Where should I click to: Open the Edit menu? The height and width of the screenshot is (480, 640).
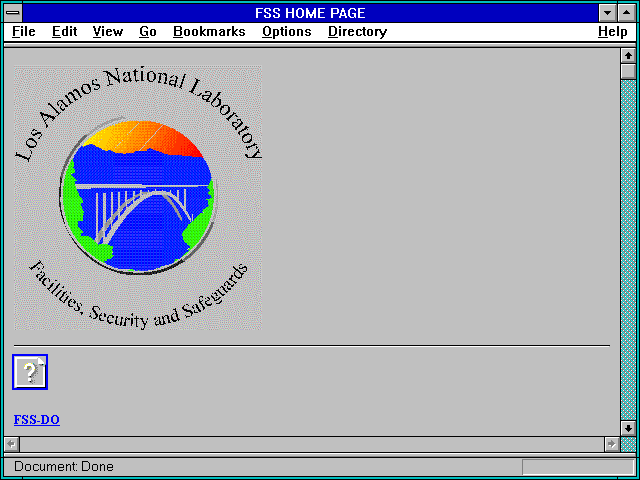point(64,32)
